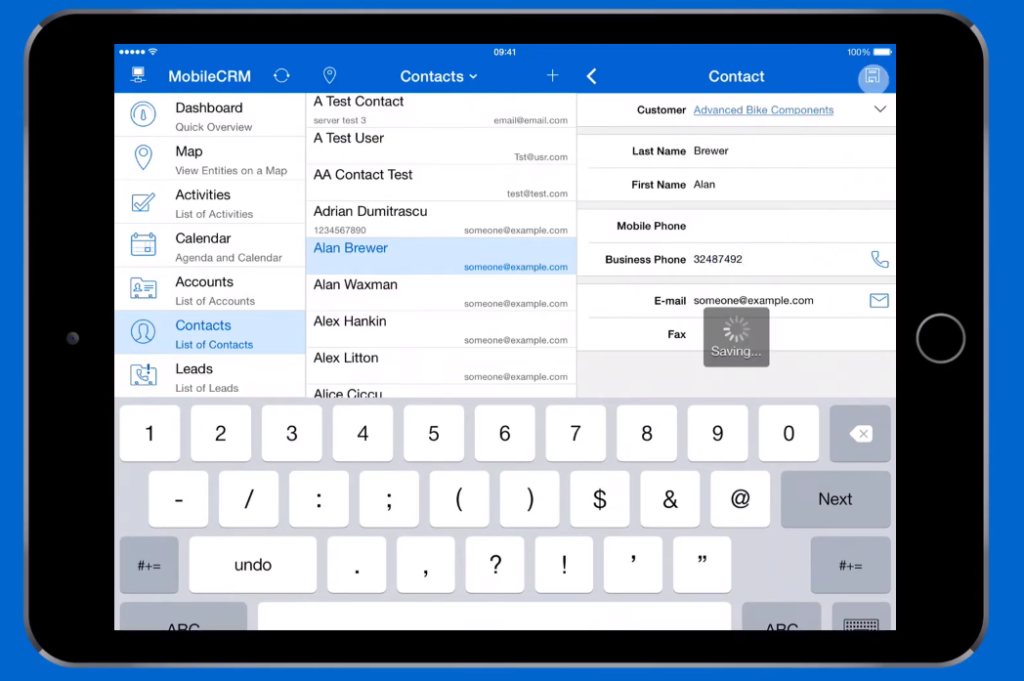1024x681 pixels.
Task: Save the contact using the disk icon
Action: coord(872,77)
